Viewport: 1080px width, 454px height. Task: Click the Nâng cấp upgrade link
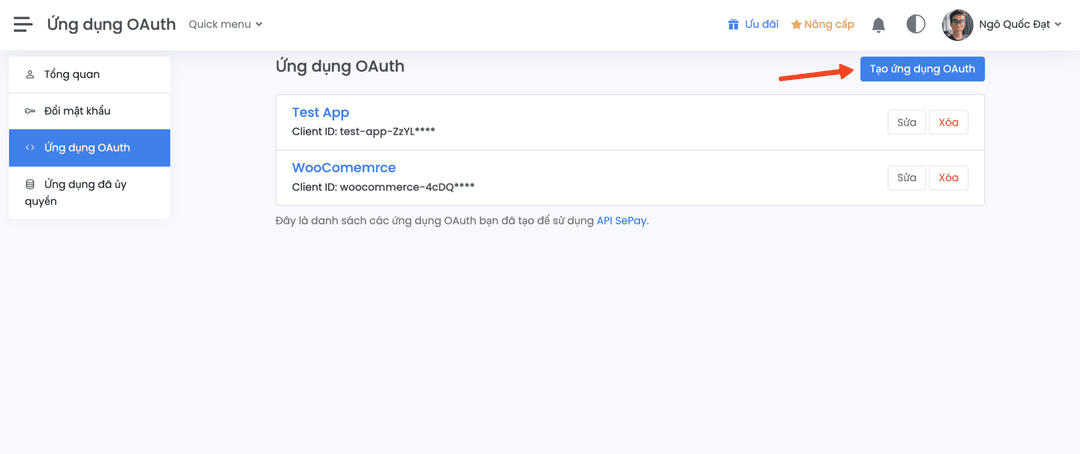click(822, 25)
